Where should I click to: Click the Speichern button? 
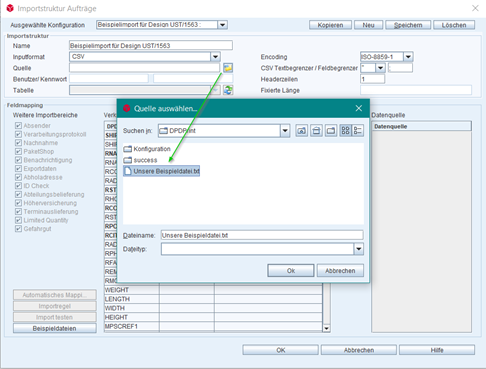tap(408, 25)
